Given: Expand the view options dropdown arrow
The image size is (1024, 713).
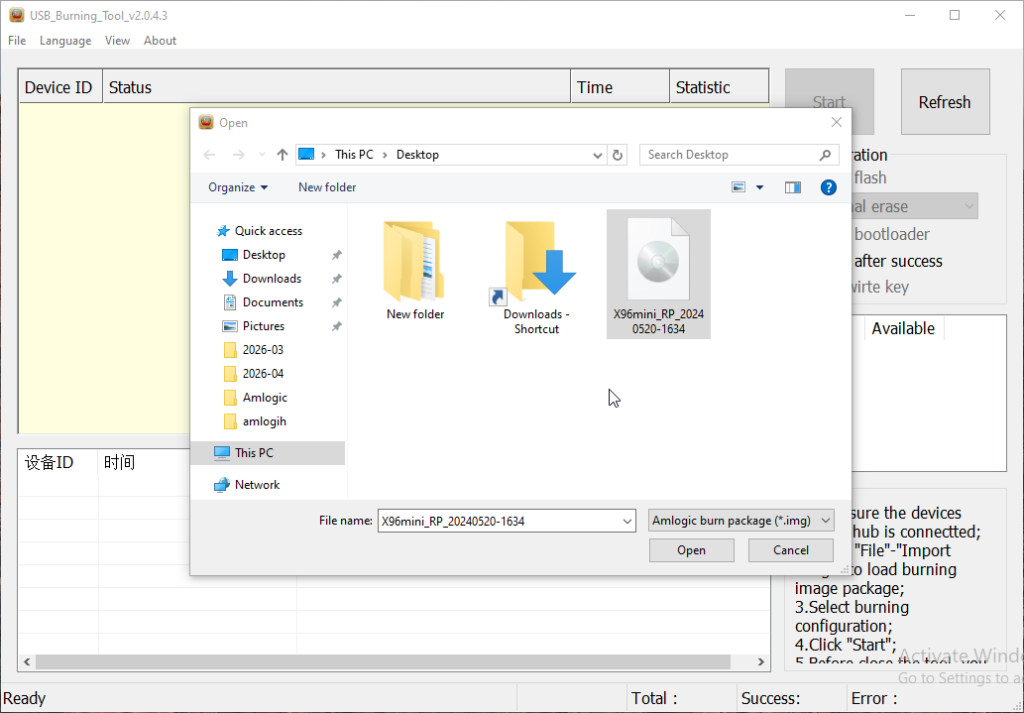Looking at the screenshot, I should pos(760,187).
